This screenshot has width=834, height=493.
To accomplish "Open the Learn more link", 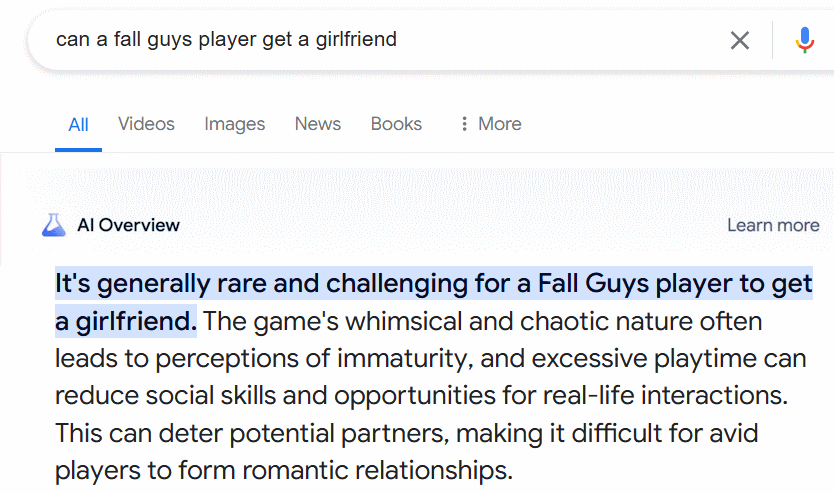I will tap(773, 225).
